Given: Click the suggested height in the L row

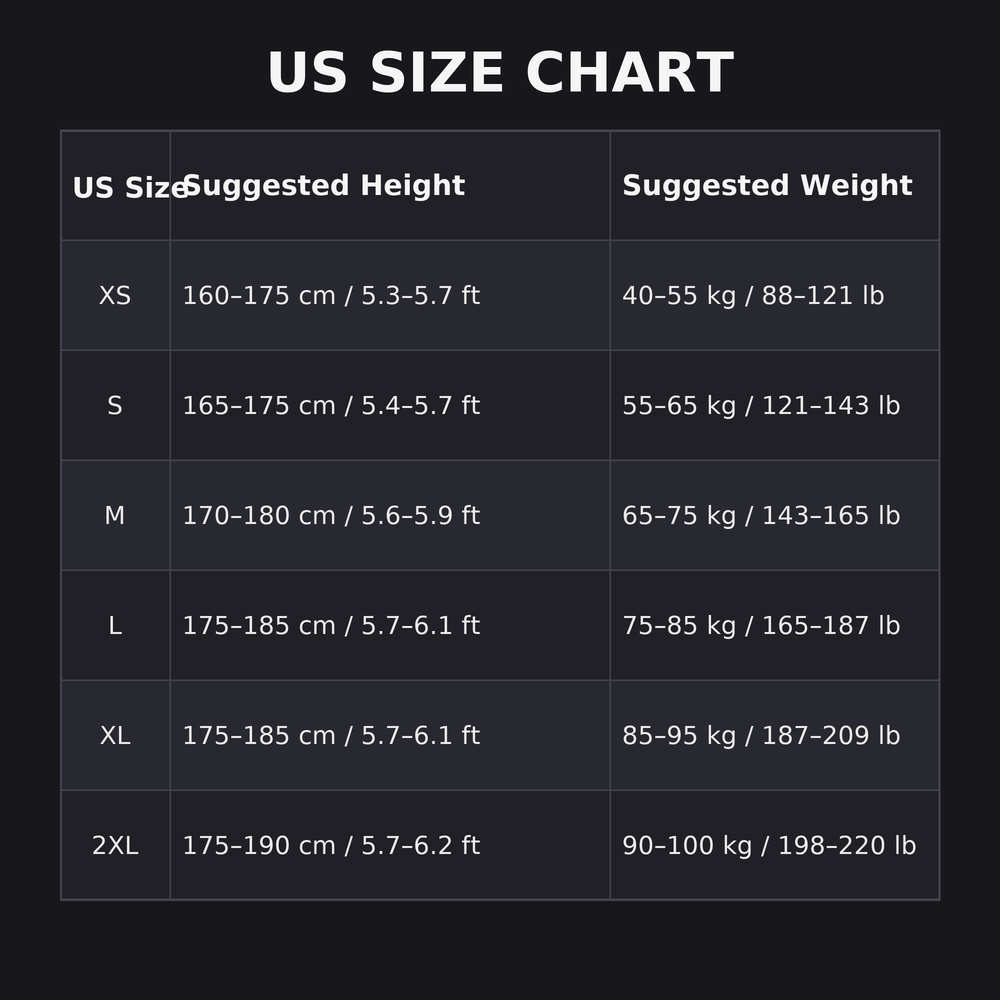Looking at the screenshot, I should coord(331,626).
